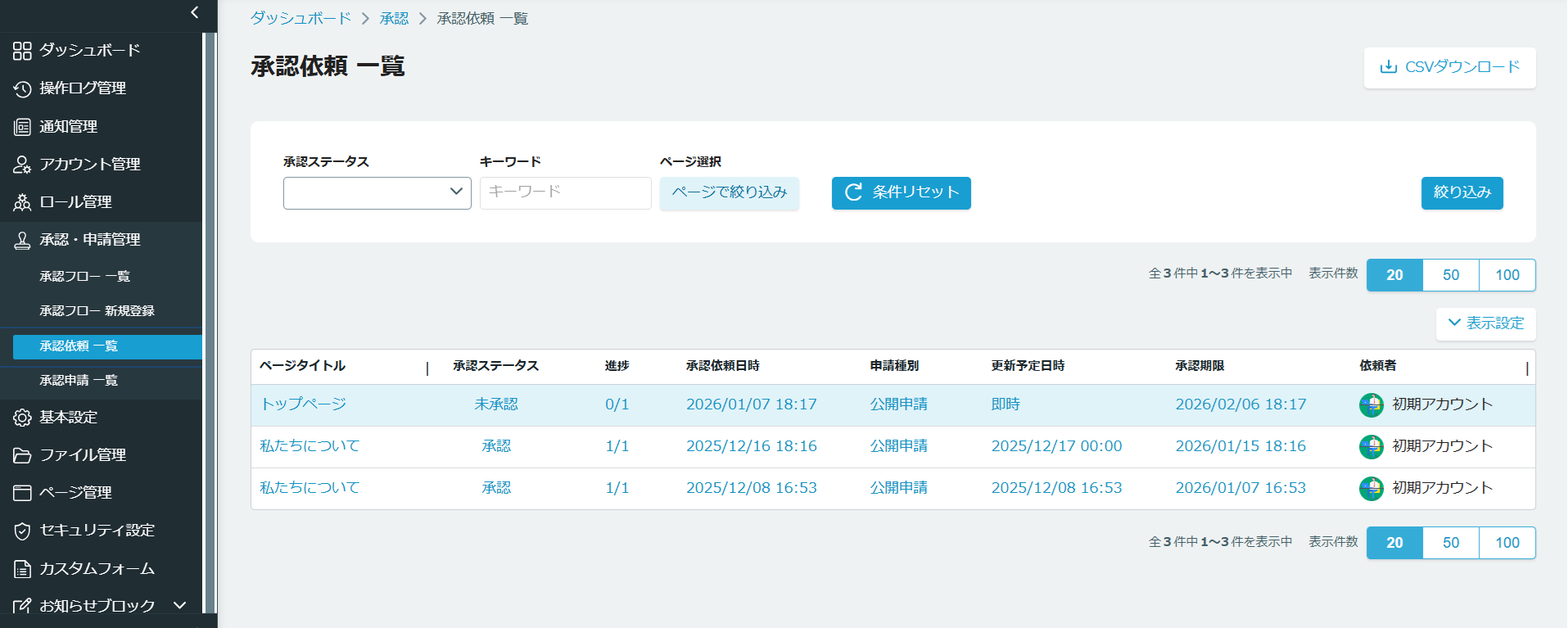Expand the 表示設定 display settings panel

click(x=1485, y=323)
